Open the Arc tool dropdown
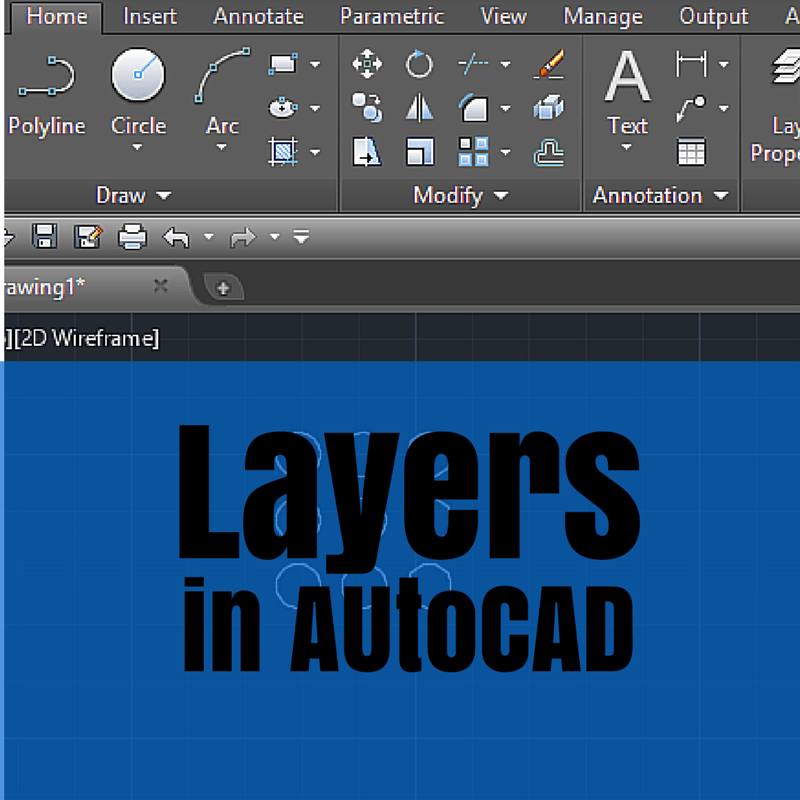800x800 pixels. tap(221, 147)
